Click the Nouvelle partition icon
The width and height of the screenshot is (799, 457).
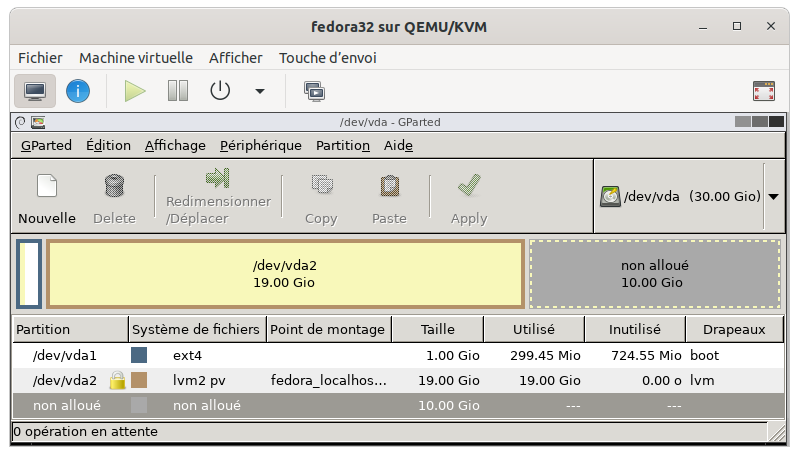pos(47,185)
